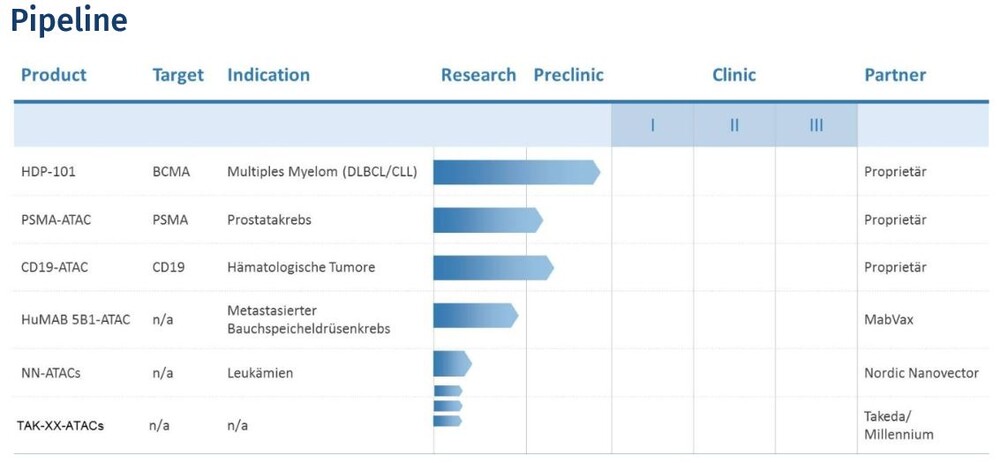Click the Preclinic column header
This screenshot has width=1000, height=463.
(568, 75)
